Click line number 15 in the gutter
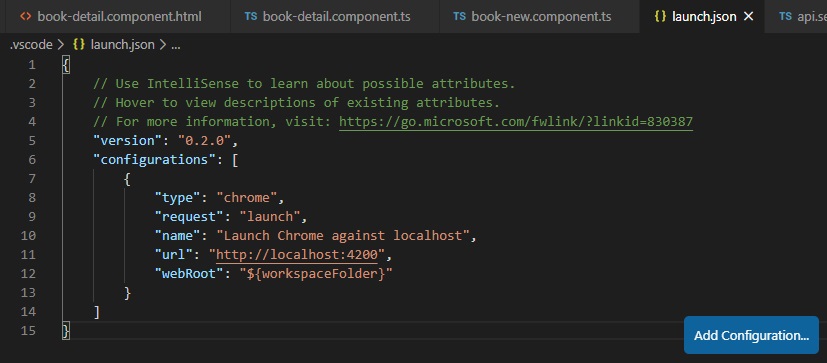Image resolution: width=827 pixels, height=363 pixels. (x=28, y=331)
